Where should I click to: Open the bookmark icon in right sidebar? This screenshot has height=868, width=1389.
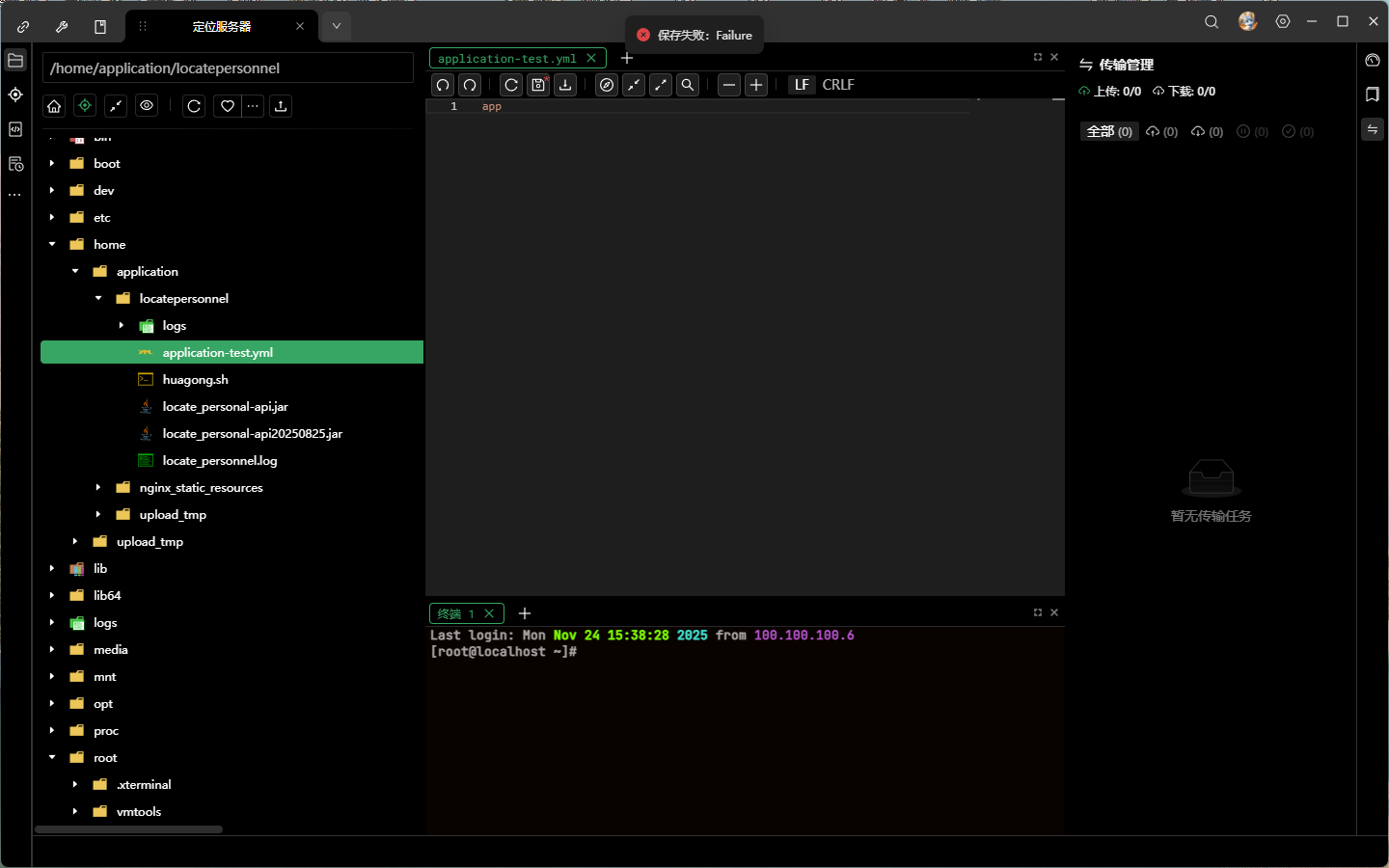tap(1373, 95)
